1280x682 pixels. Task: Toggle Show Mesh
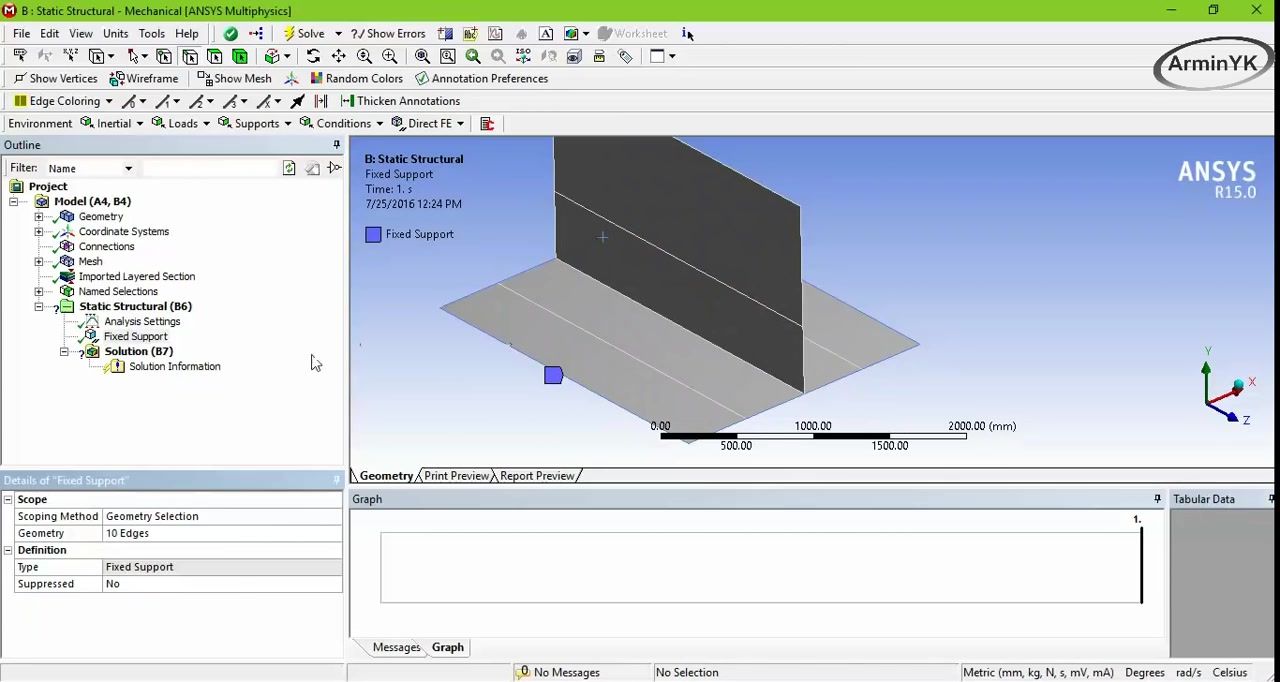pyautogui.click(x=234, y=78)
